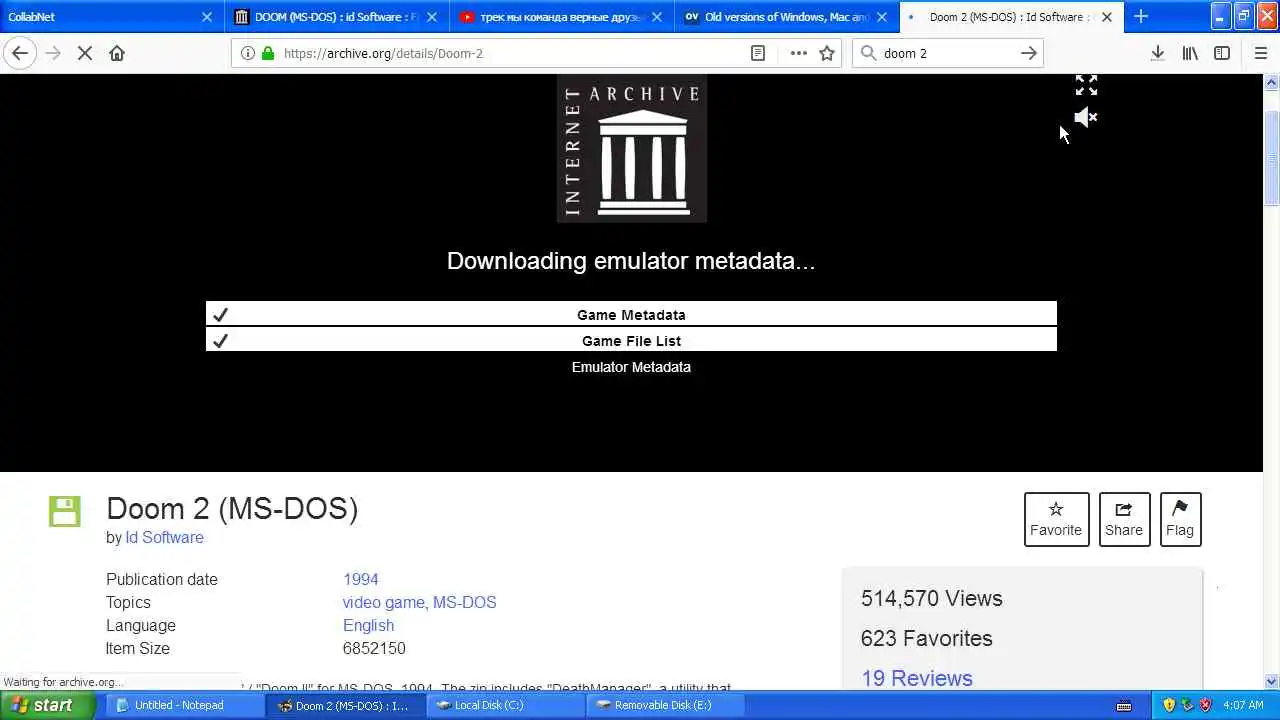Open the library bookmarks menu
1280x720 pixels.
tap(1190, 53)
